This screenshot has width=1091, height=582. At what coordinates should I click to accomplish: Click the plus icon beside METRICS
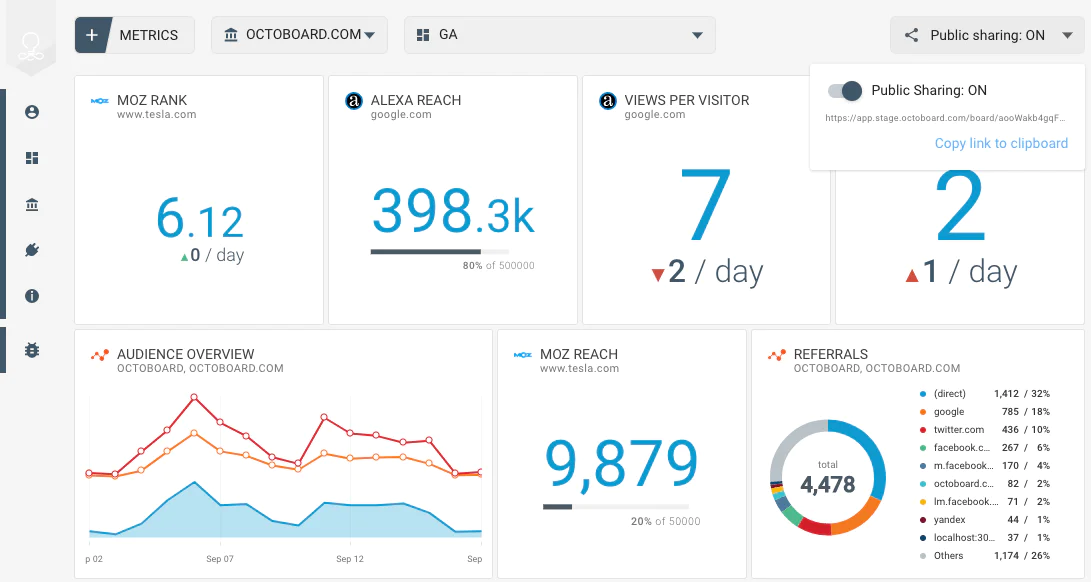pos(92,35)
